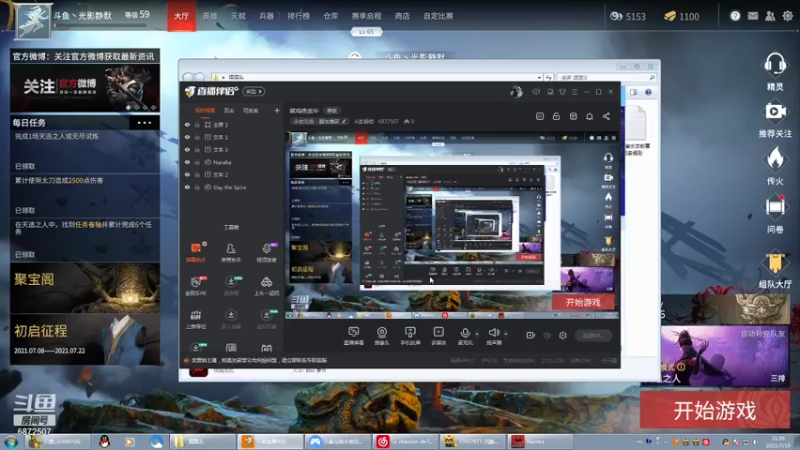The image size is (800, 450).
Task: Open the Explorer address bar dropdown
Action: coord(539,78)
